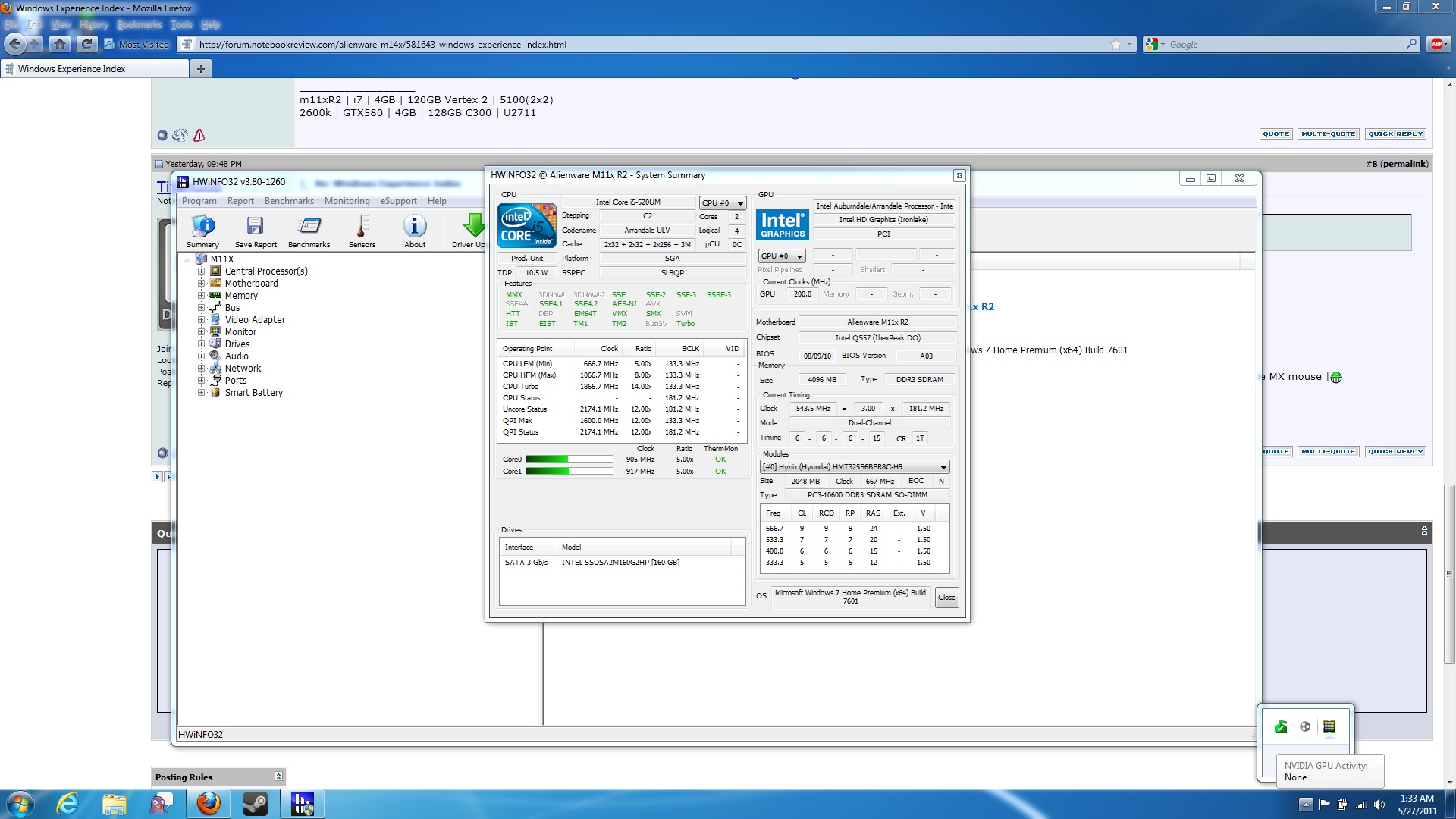Viewport: 1456px width, 819px height.
Task: Select the Network tree item
Action: pyautogui.click(x=243, y=369)
